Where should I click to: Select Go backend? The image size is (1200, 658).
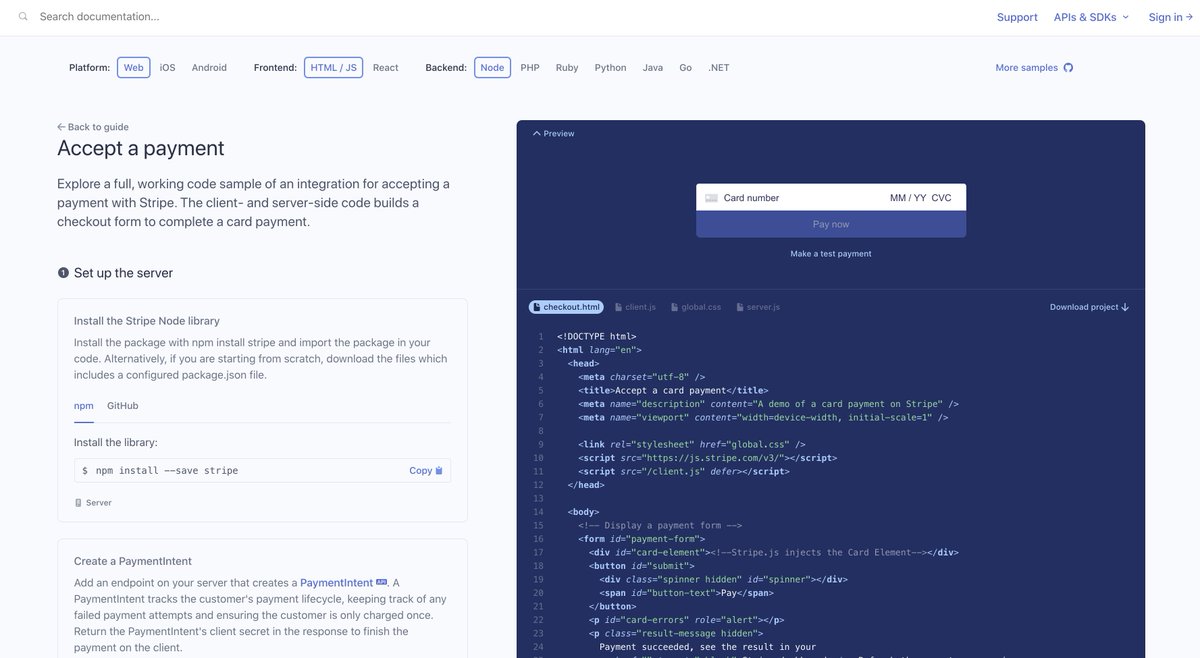[x=686, y=68]
